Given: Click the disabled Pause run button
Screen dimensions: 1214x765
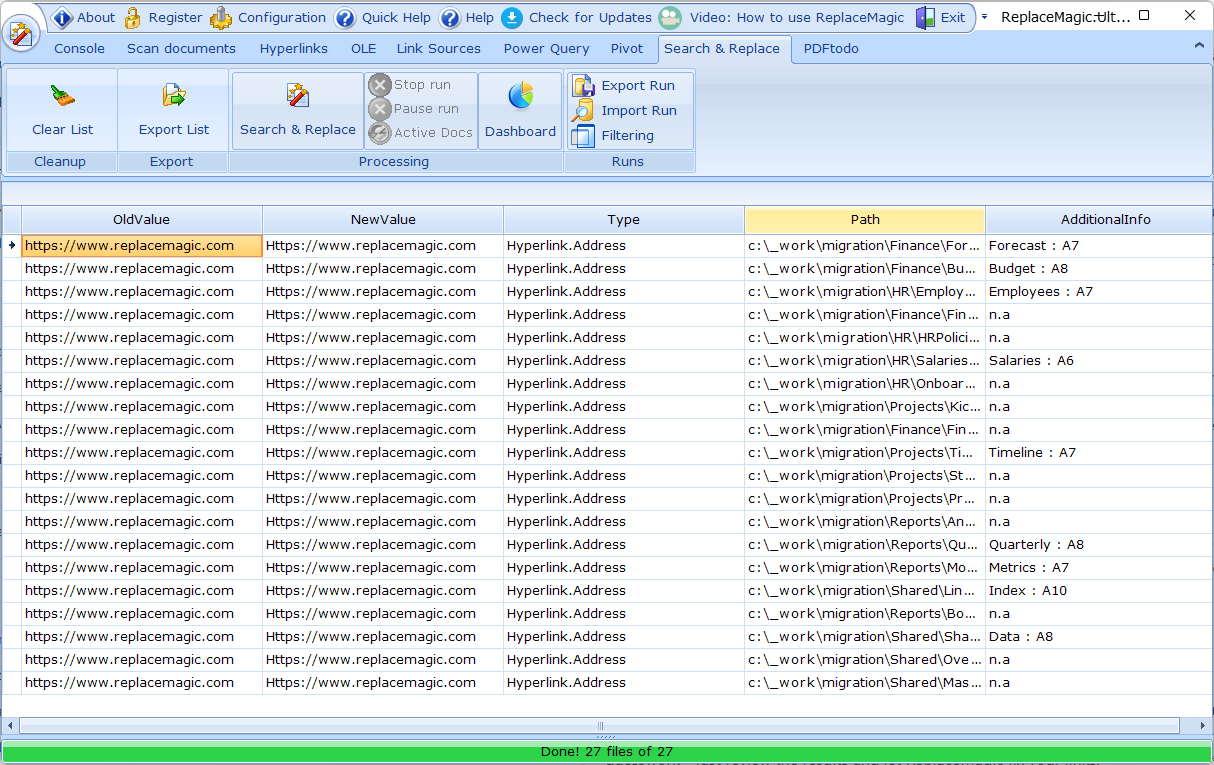Looking at the screenshot, I should (414, 109).
